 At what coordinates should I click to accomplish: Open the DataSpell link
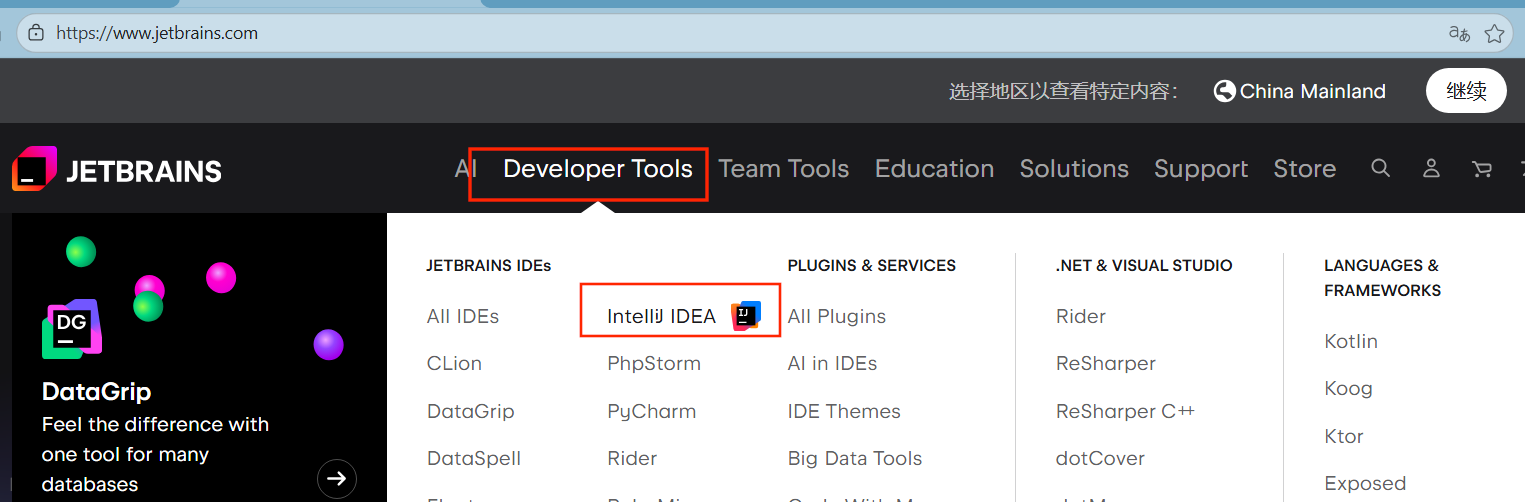point(473,458)
